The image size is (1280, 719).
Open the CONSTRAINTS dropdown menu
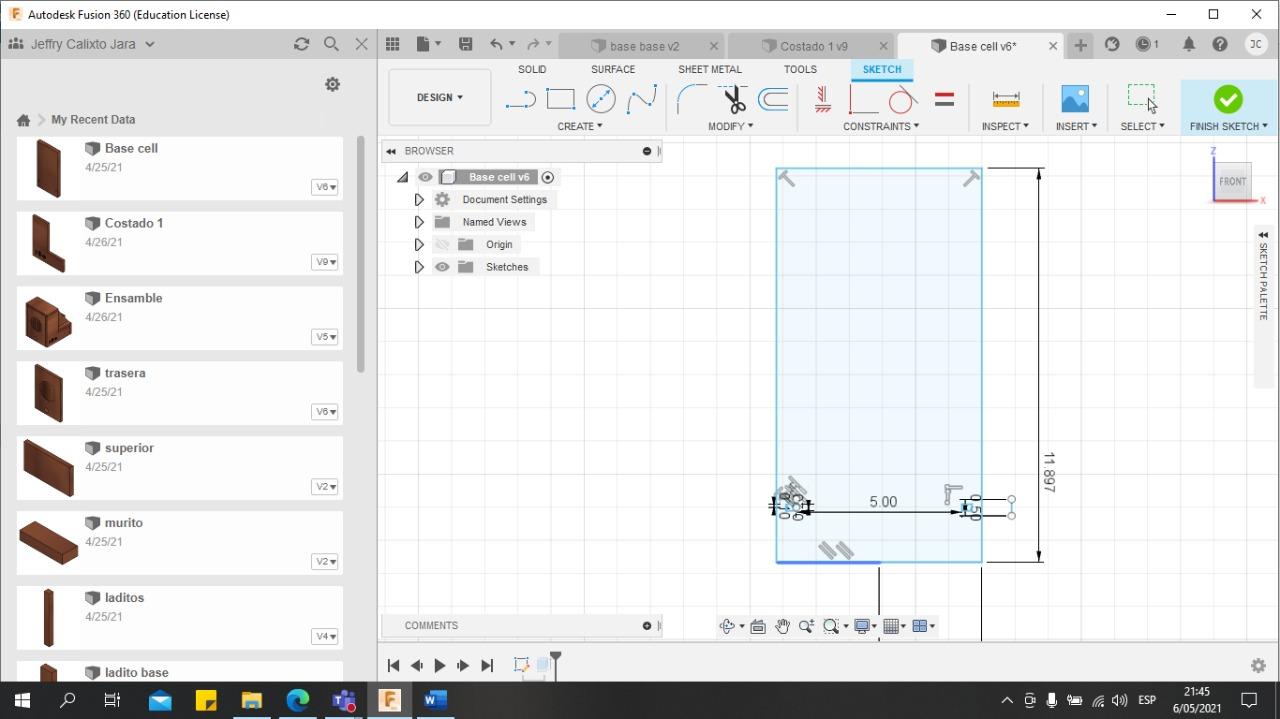click(x=881, y=126)
